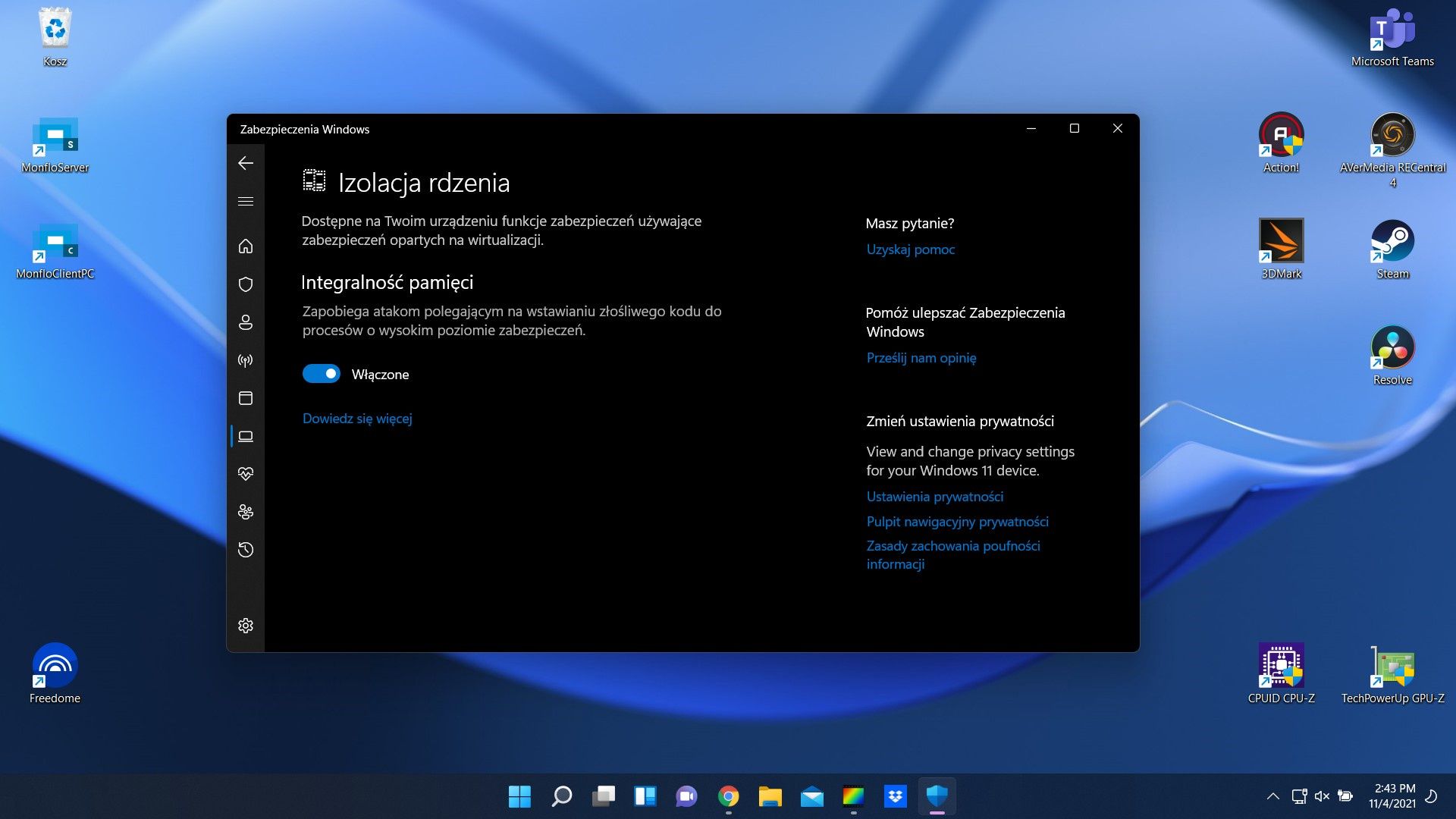
Task: Open Zasady zachowania poufności informacji link
Action: point(953,555)
